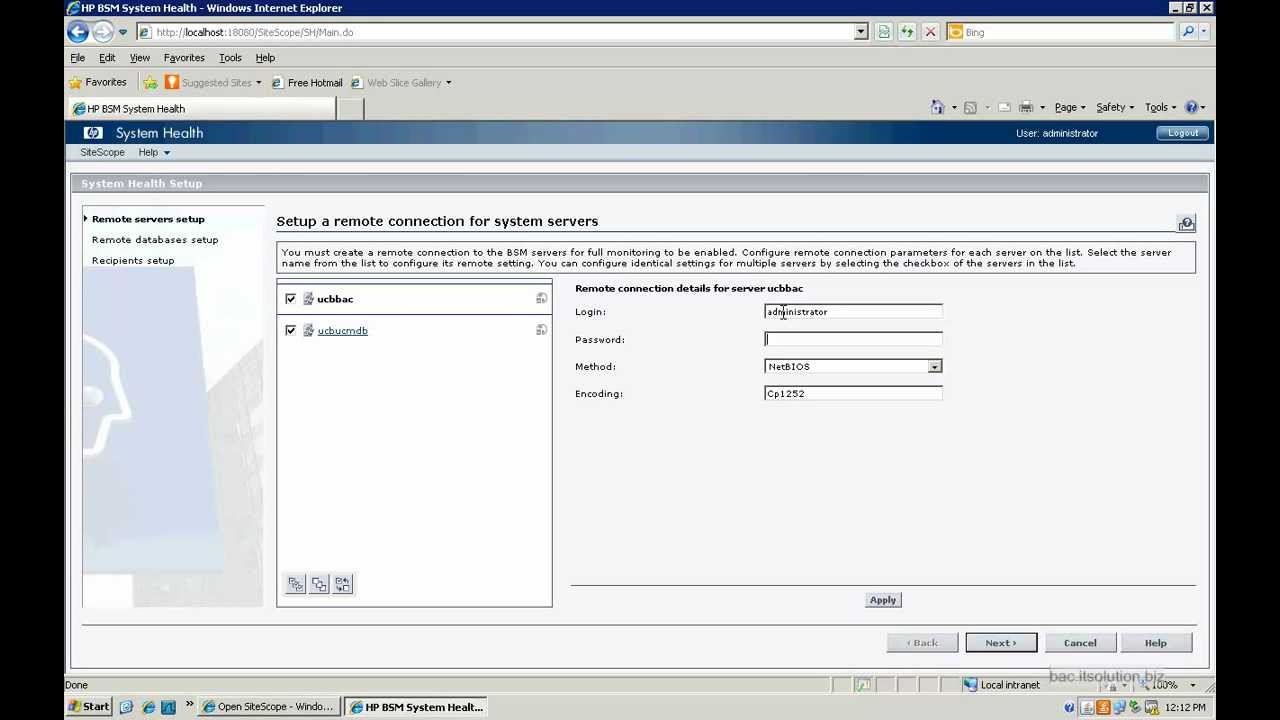Open the recent pages dropdown arrow
The height and width of the screenshot is (720, 1280).
pos(123,32)
